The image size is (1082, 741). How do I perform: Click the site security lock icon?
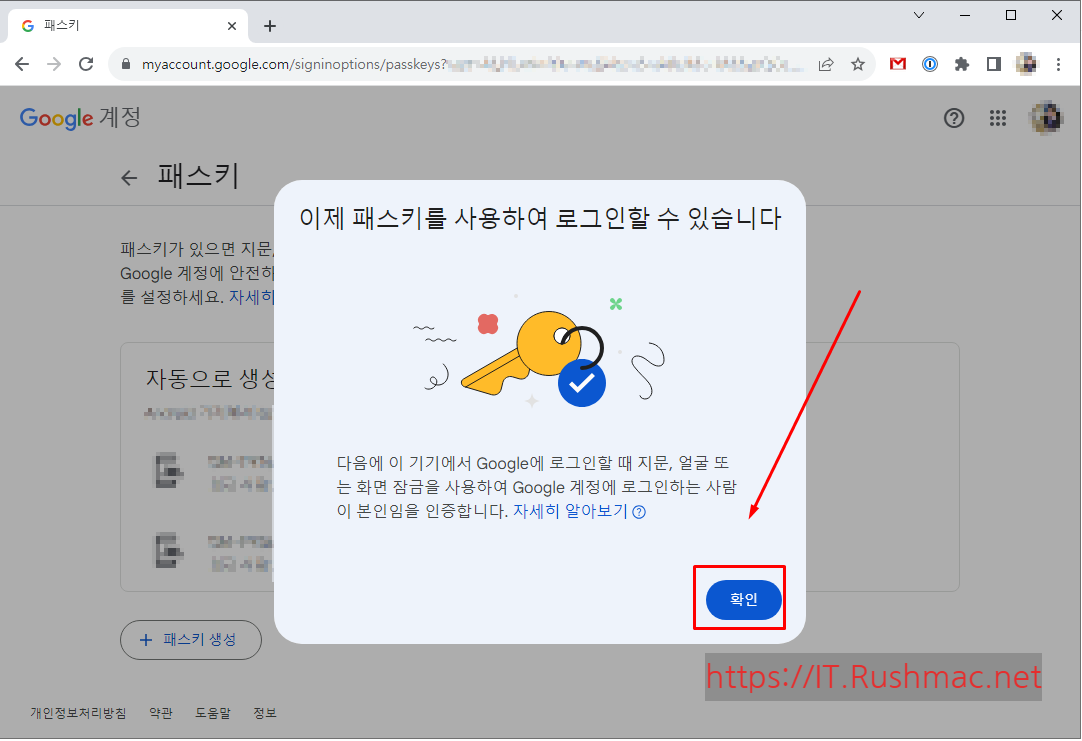pyautogui.click(x=126, y=63)
